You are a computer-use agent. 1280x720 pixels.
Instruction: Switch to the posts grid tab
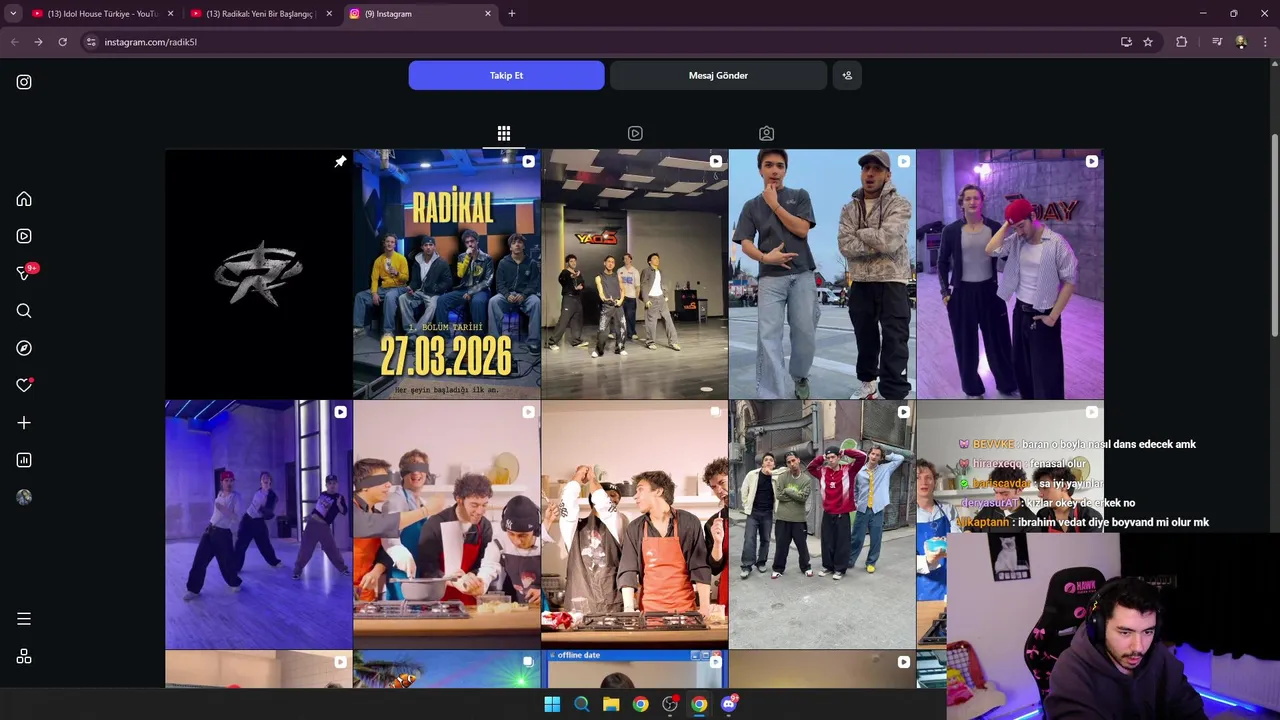(504, 133)
